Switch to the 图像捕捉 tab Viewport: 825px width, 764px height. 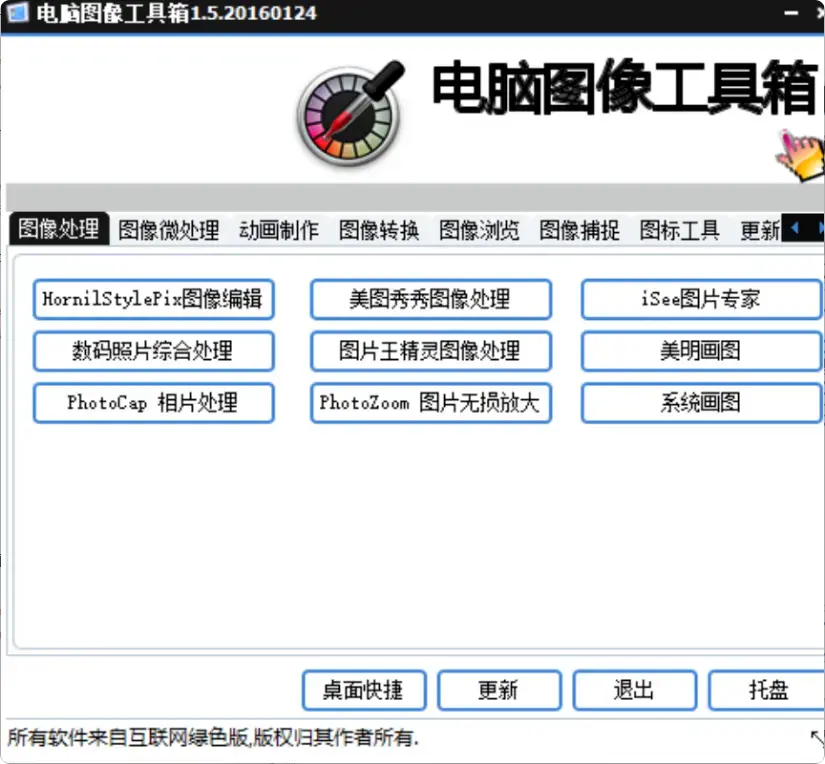coord(578,229)
